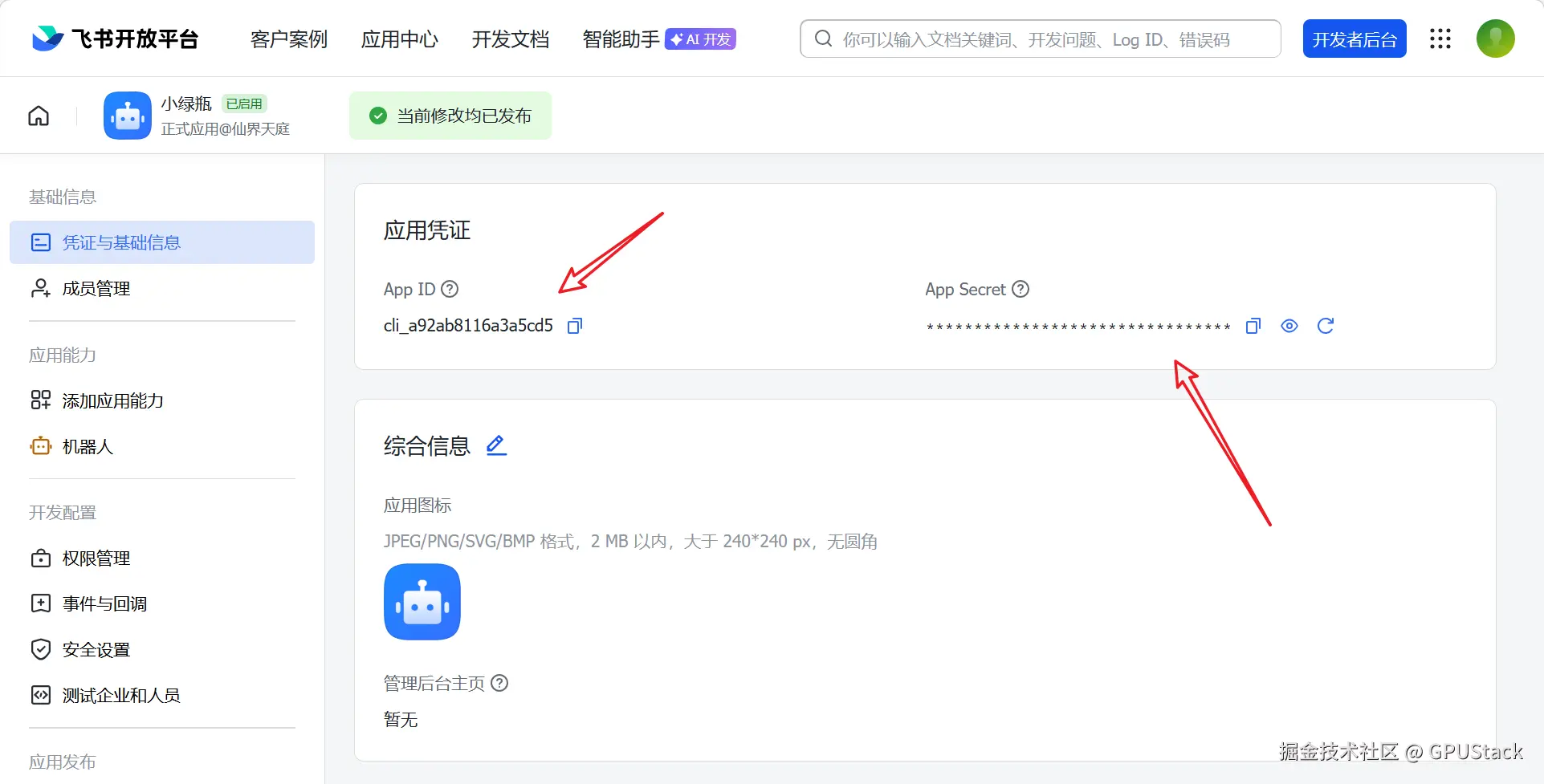Open the App Secret help tooltip icon
Image resolution: width=1544 pixels, height=784 pixels.
[1021, 289]
